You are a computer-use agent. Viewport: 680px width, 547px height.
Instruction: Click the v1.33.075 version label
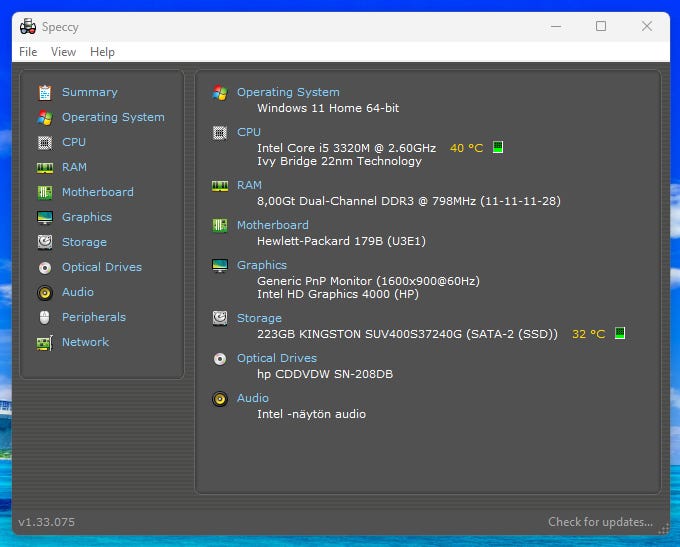coord(46,522)
